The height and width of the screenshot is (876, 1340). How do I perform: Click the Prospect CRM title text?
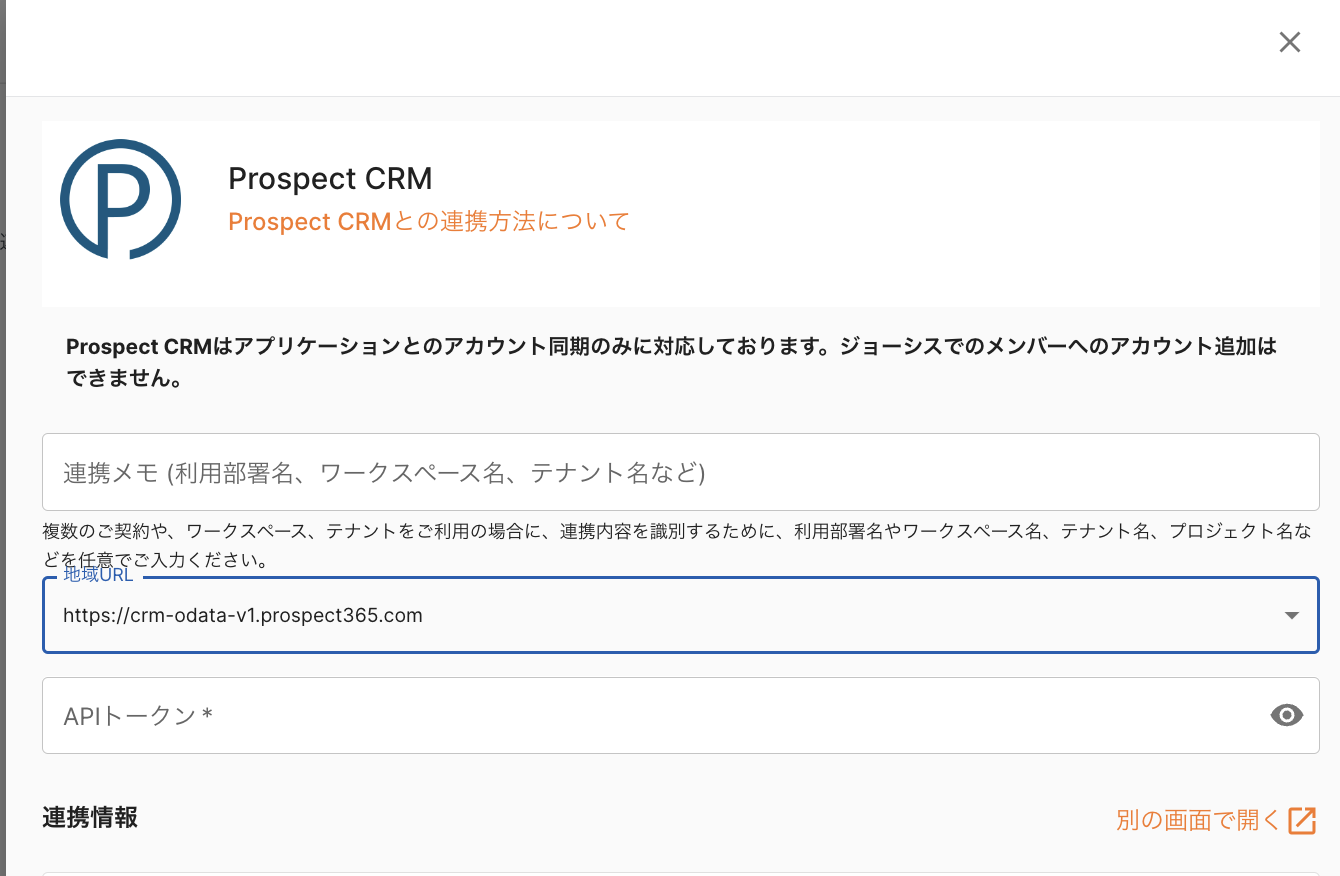pyautogui.click(x=330, y=178)
